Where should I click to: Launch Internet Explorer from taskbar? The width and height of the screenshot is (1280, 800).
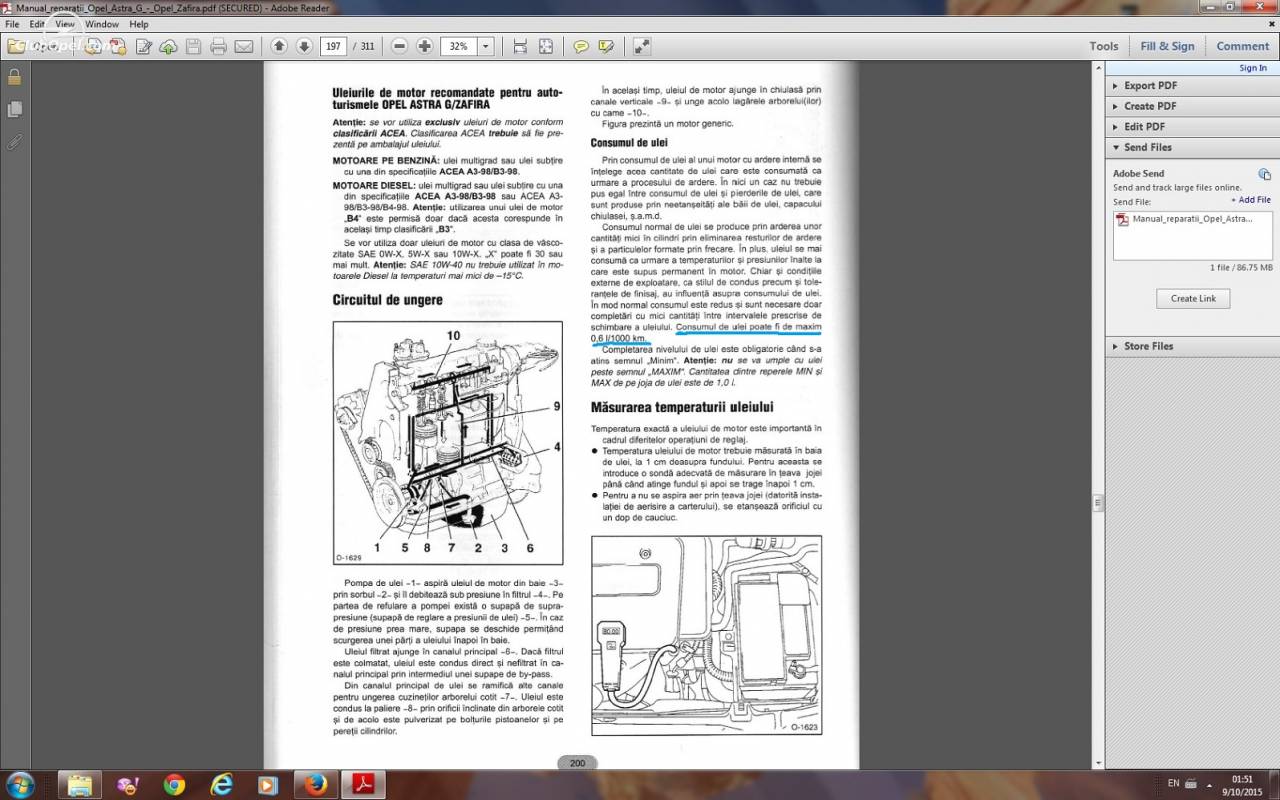pos(222,785)
